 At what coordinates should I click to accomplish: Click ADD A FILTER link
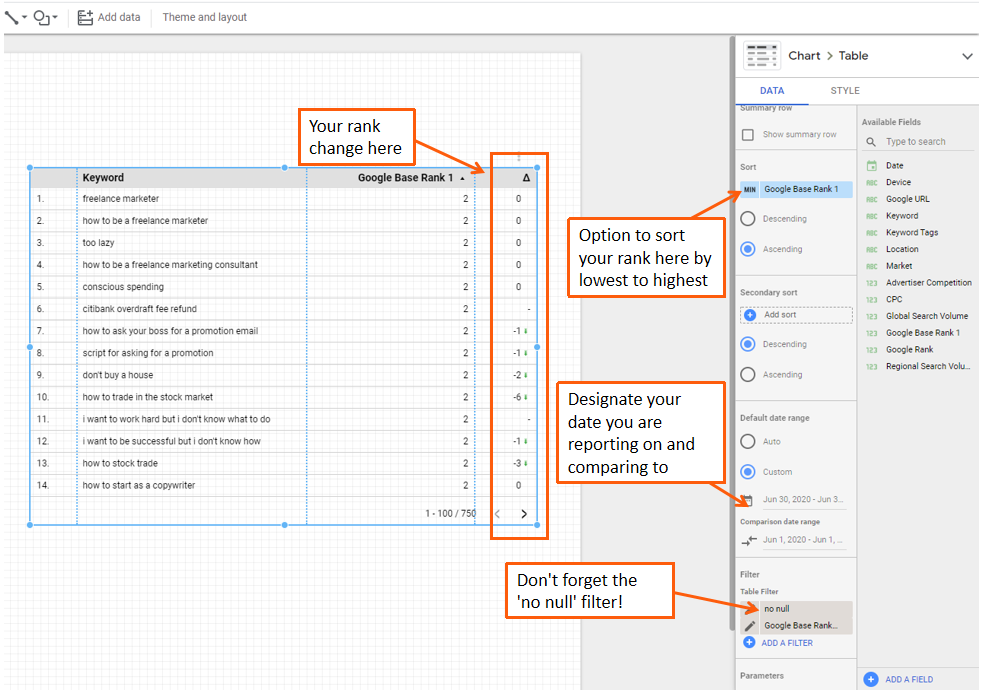coord(786,643)
